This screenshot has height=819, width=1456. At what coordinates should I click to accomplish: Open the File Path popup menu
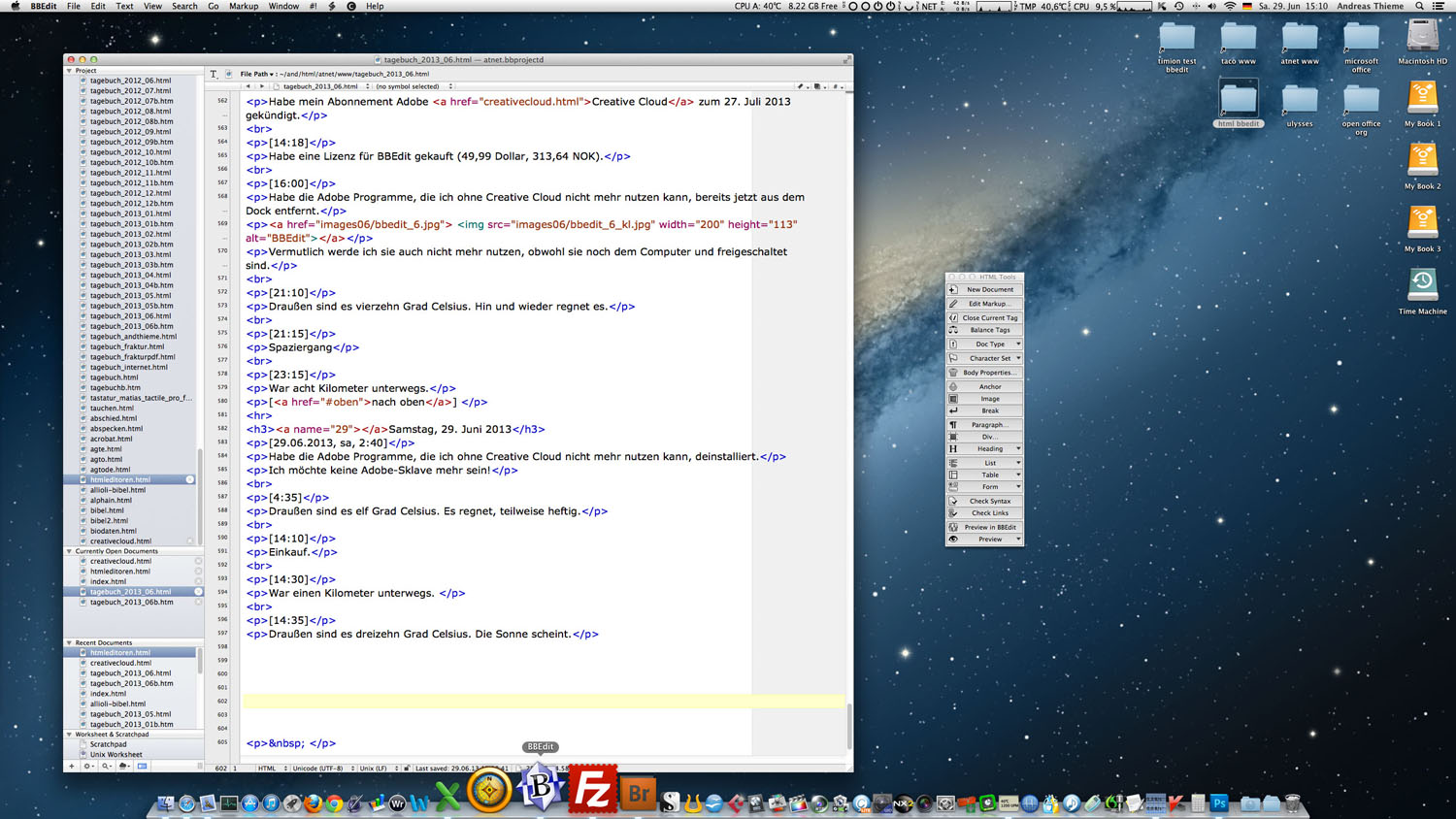click(x=256, y=74)
